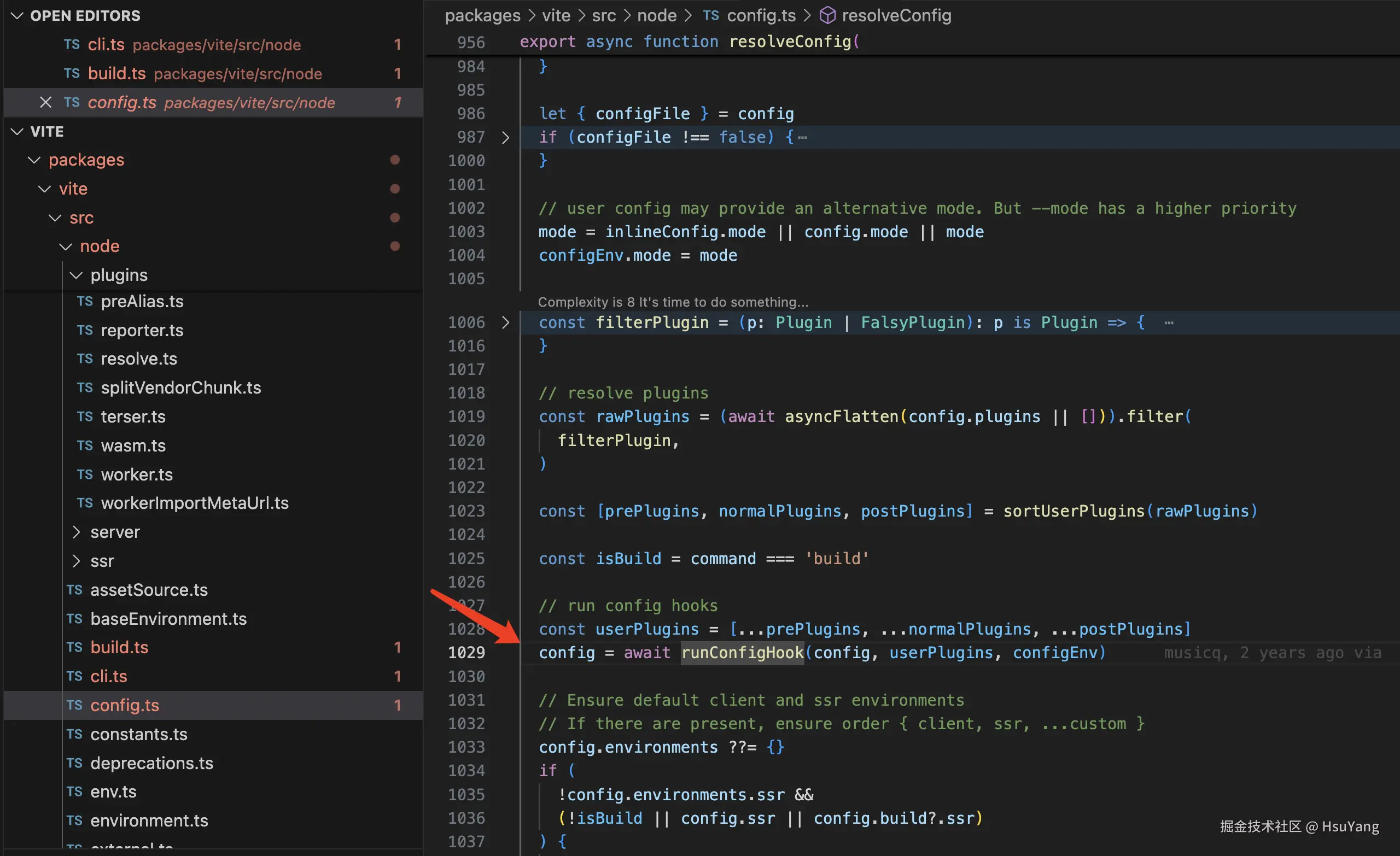Click the modified dot indicator on packages folder

395,160
